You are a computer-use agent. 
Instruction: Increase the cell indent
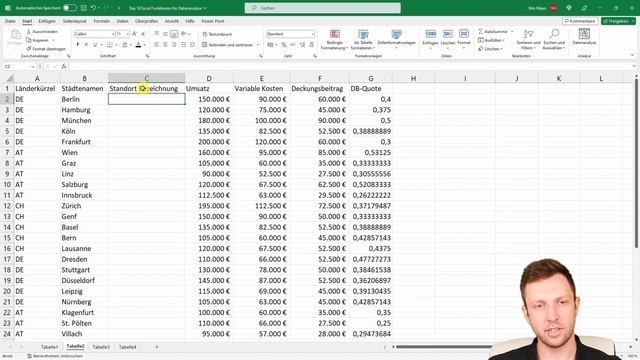coord(192,44)
